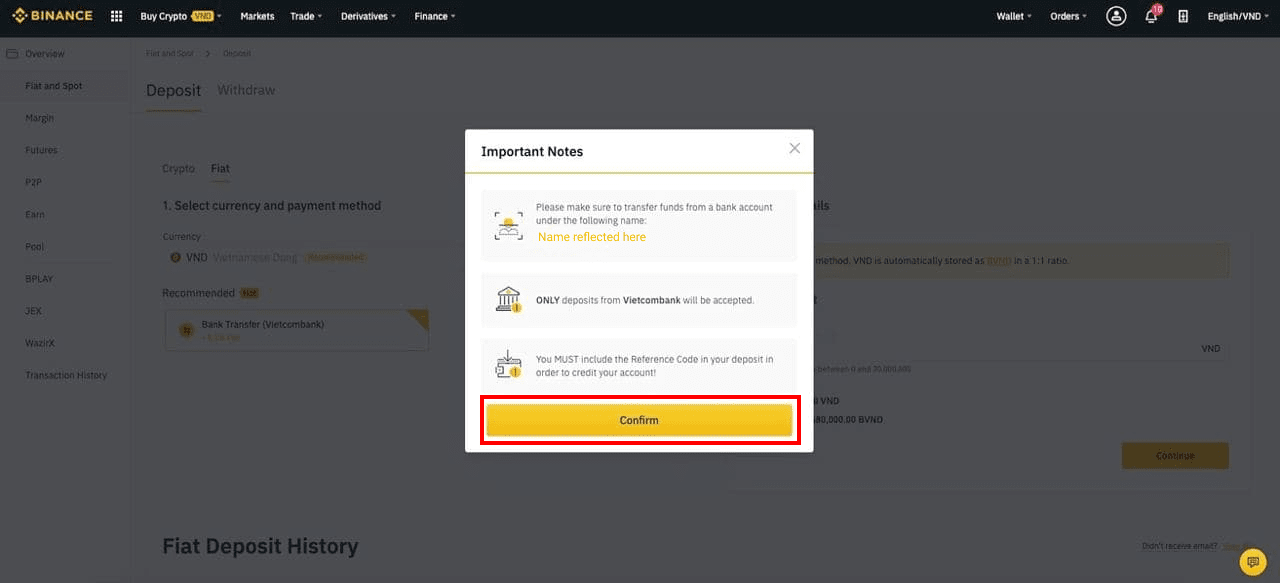This screenshot has height=583, width=1280.
Task: Click the Vietcombank coin icon
Action: (186, 330)
